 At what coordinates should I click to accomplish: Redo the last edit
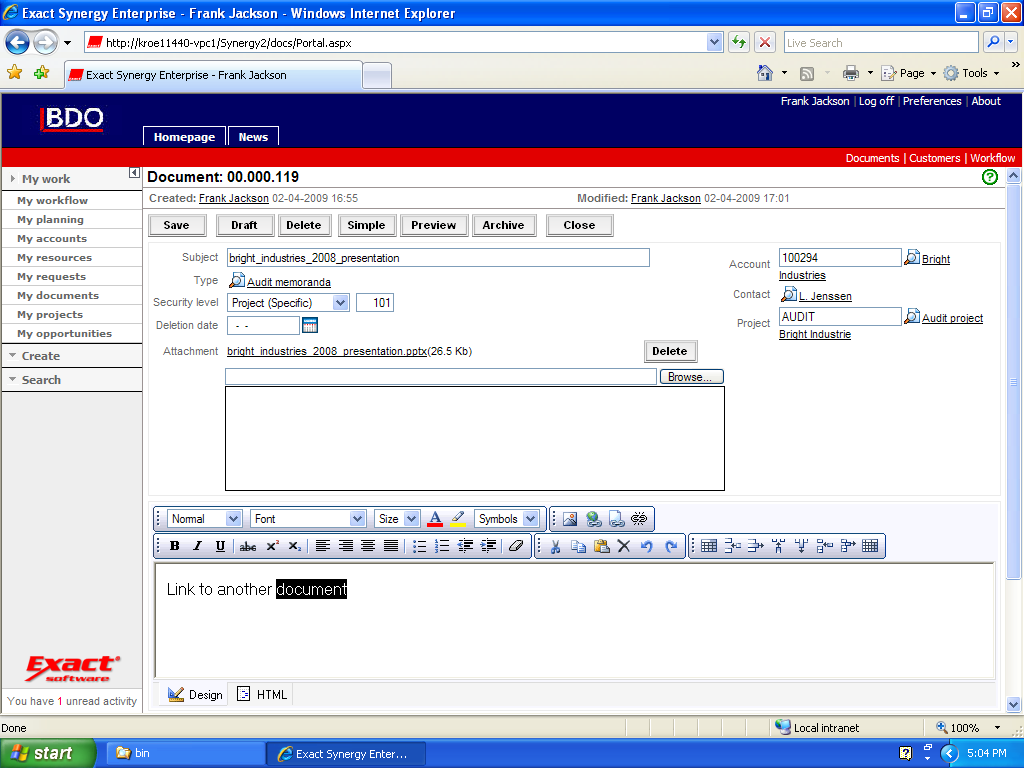point(671,546)
